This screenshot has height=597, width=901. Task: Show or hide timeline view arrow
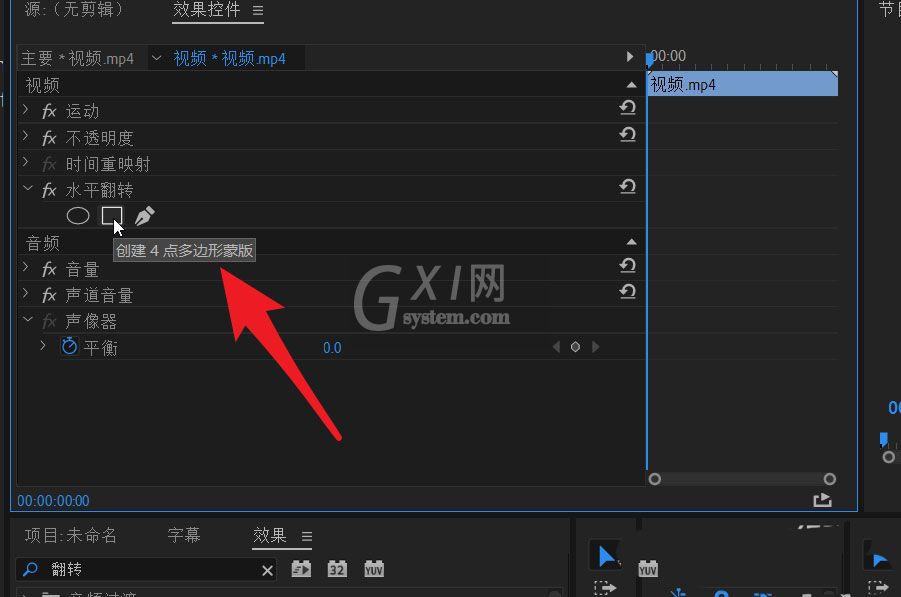(630, 56)
